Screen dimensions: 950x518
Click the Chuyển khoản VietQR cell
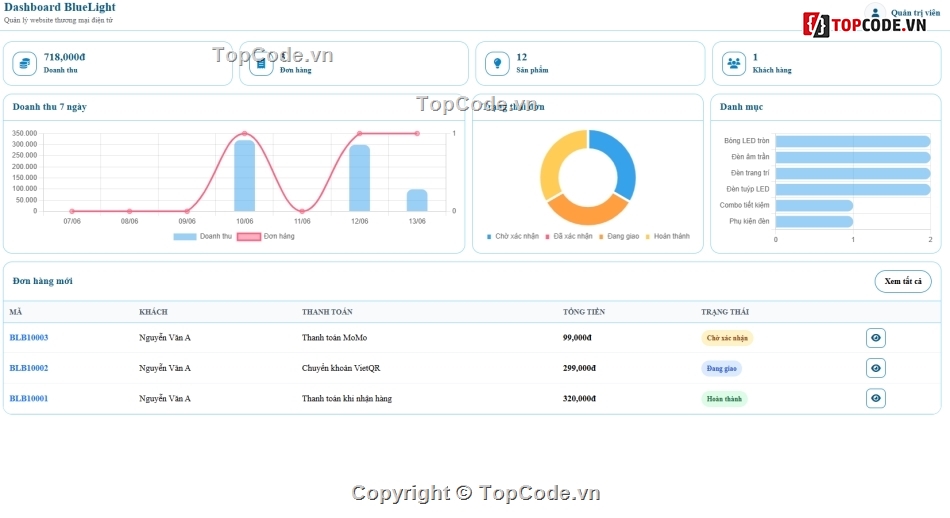pyautogui.click(x=341, y=368)
